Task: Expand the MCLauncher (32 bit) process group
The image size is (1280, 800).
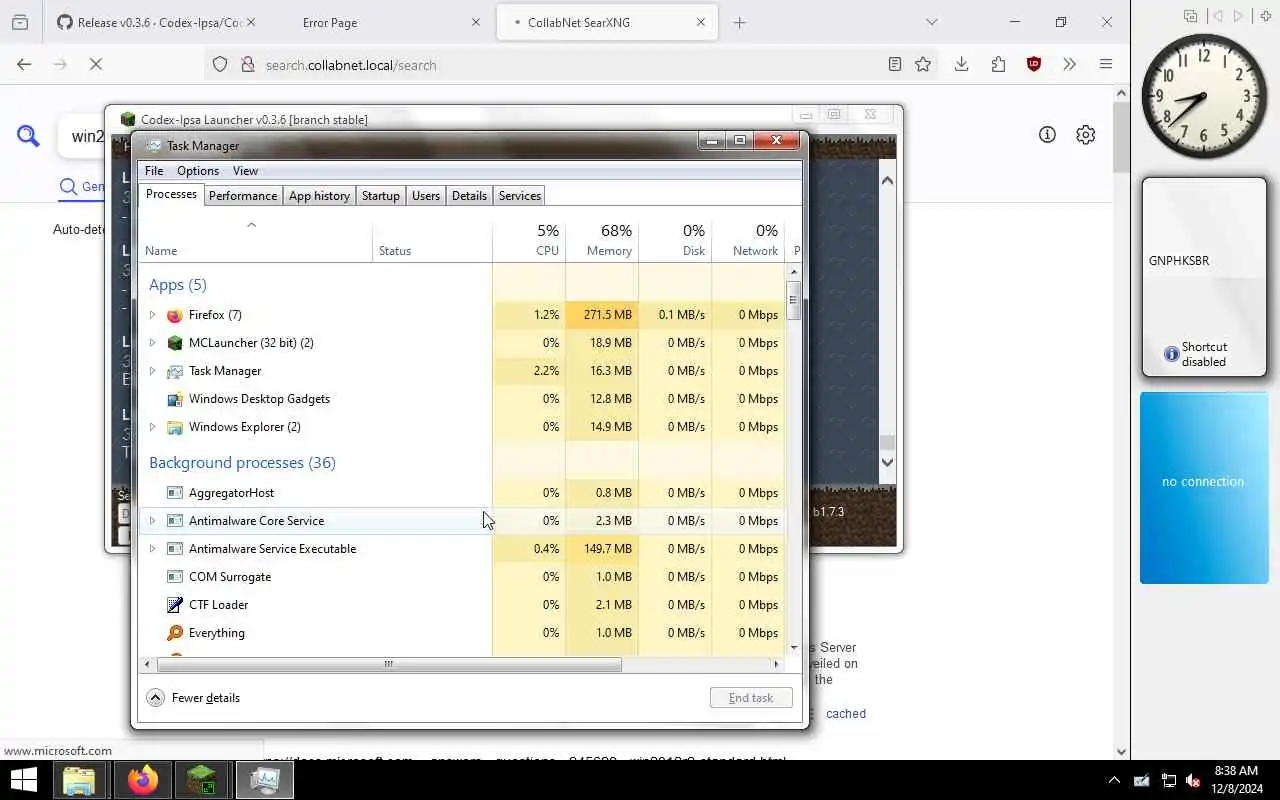Action: click(x=153, y=343)
